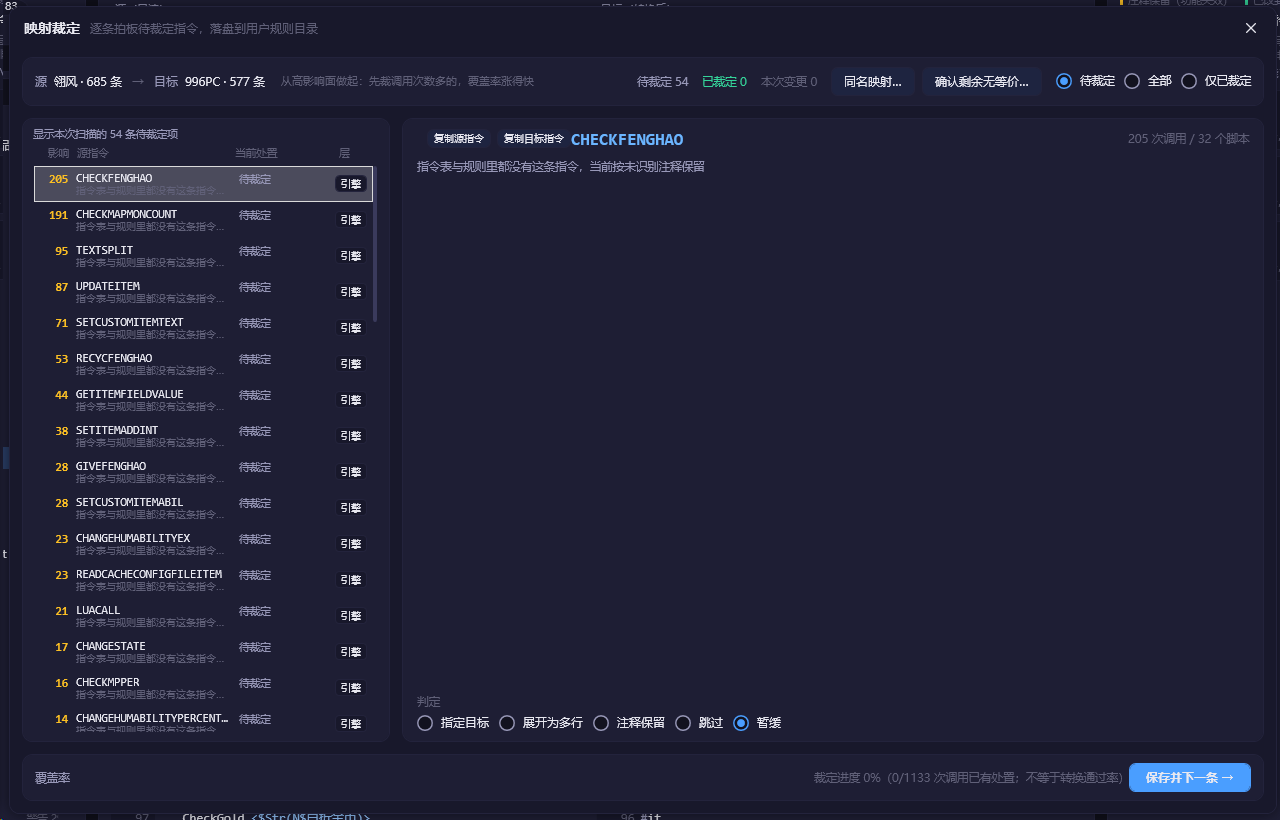The image size is (1280, 820).
Task: Click the 复制目标指令 button
Action: (533, 139)
